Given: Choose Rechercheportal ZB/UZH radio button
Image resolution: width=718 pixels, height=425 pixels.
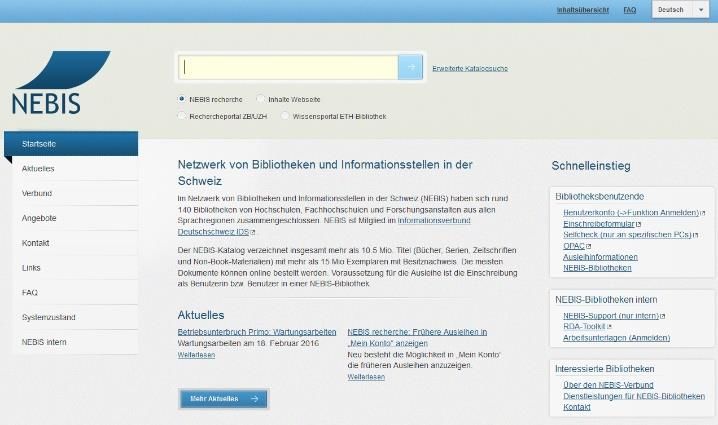Looking at the screenshot, I should click(181, 116).
